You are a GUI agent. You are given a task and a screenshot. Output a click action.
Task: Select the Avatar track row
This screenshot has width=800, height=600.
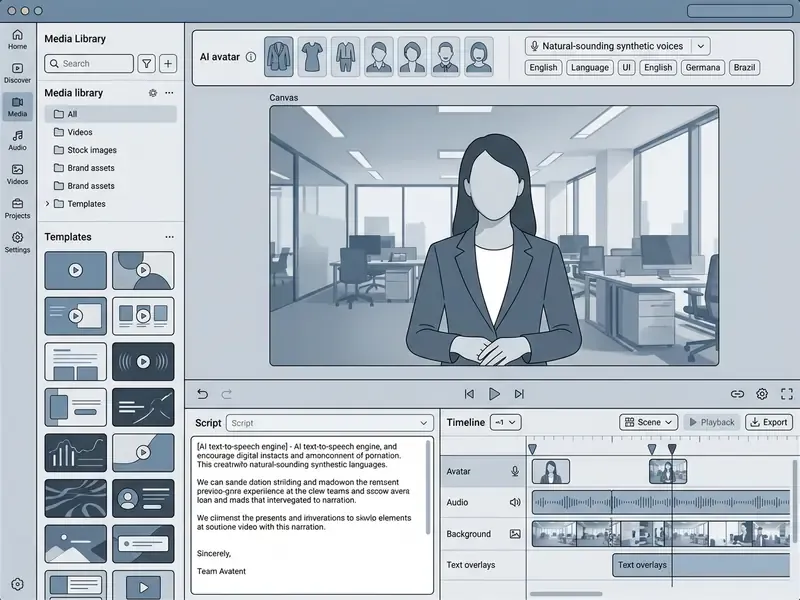click(484, 471)
